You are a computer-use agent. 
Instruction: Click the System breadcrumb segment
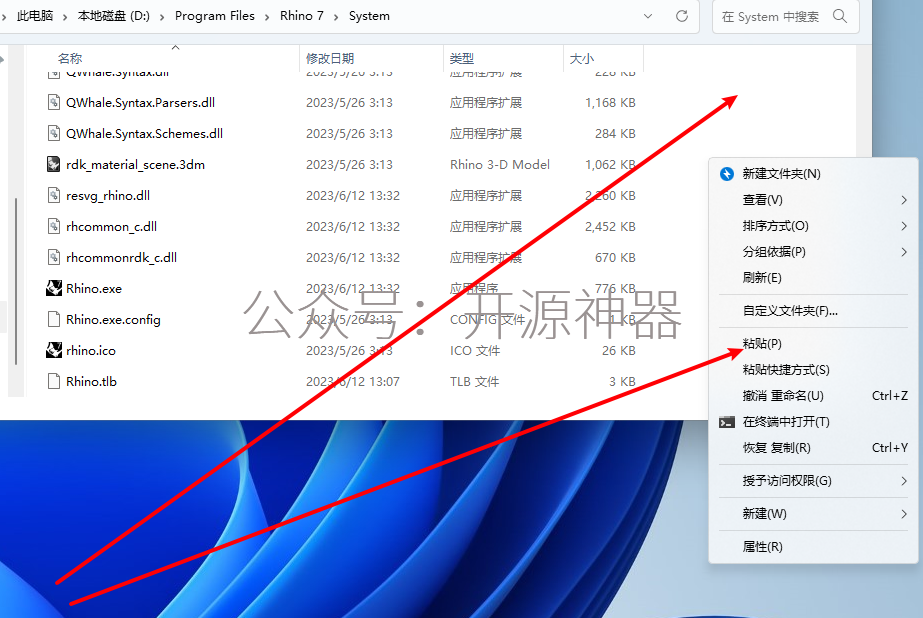[x=369, y=16]
